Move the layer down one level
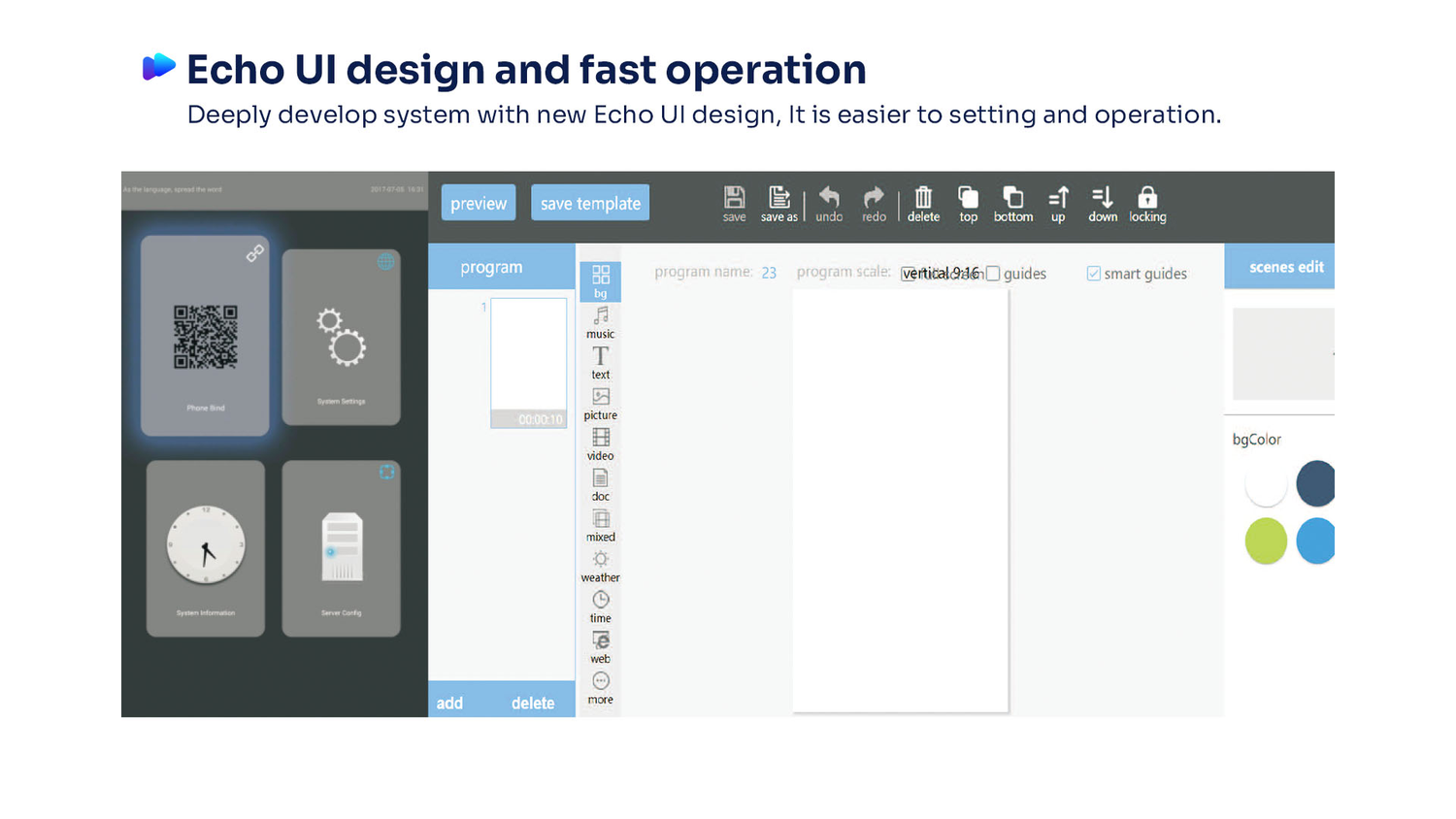Screen dimensions: 1456x819 pos(1103,204)
